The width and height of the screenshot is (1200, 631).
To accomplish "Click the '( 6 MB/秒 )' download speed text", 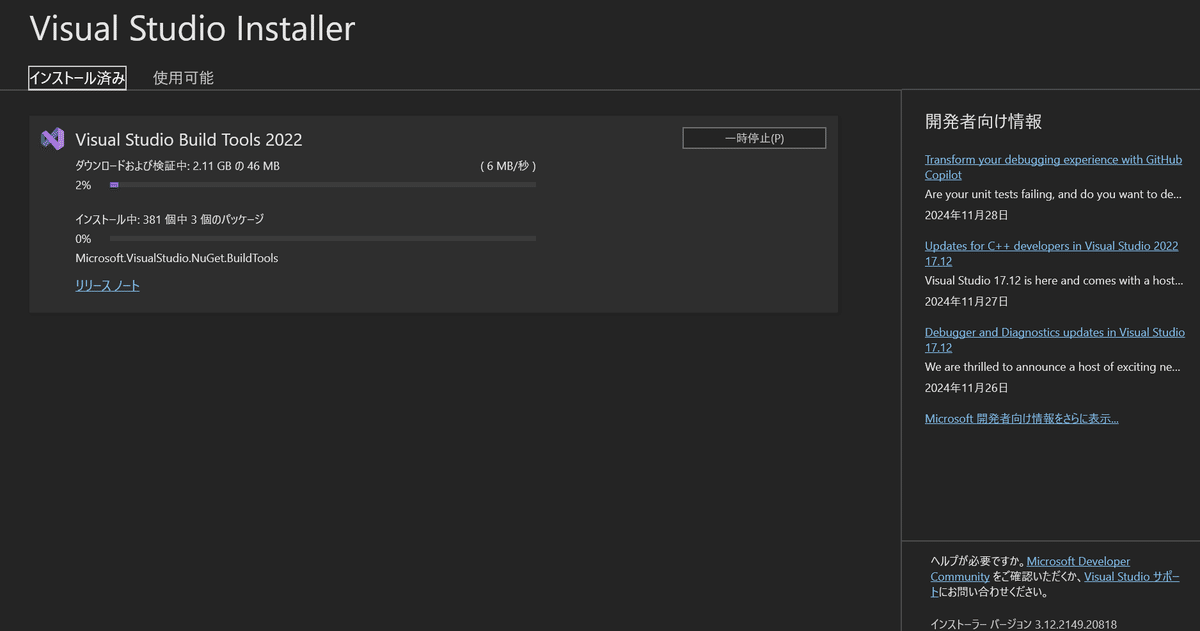I will pyautogui.click(x=508, y=166).
